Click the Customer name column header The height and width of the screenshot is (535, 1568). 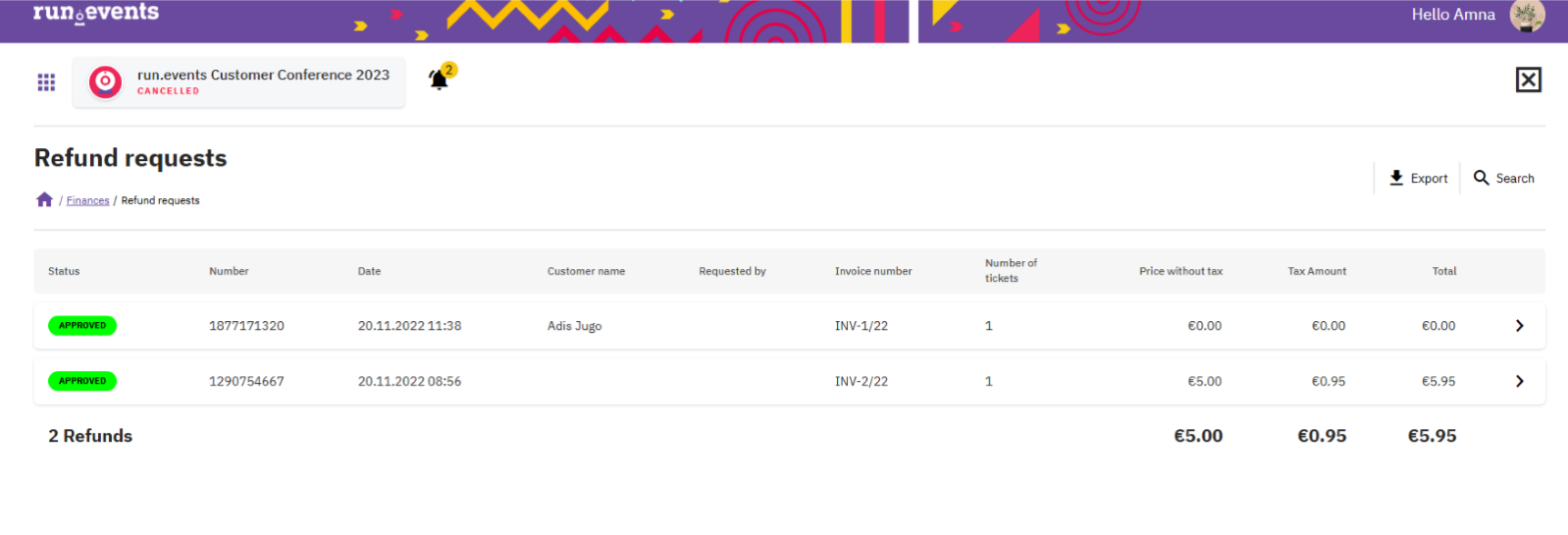(x=586, y=271)
